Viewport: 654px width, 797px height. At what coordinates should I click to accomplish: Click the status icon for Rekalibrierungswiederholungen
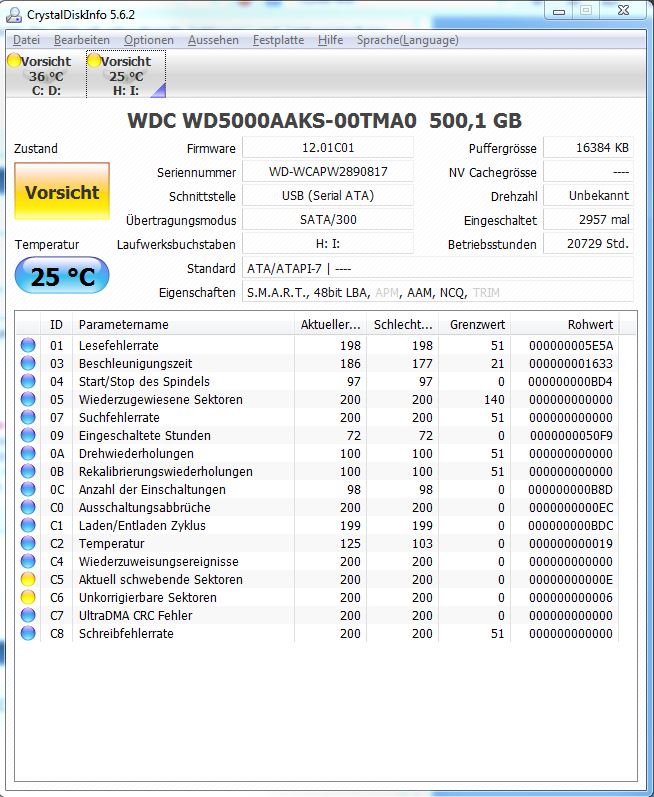(28, 471)
